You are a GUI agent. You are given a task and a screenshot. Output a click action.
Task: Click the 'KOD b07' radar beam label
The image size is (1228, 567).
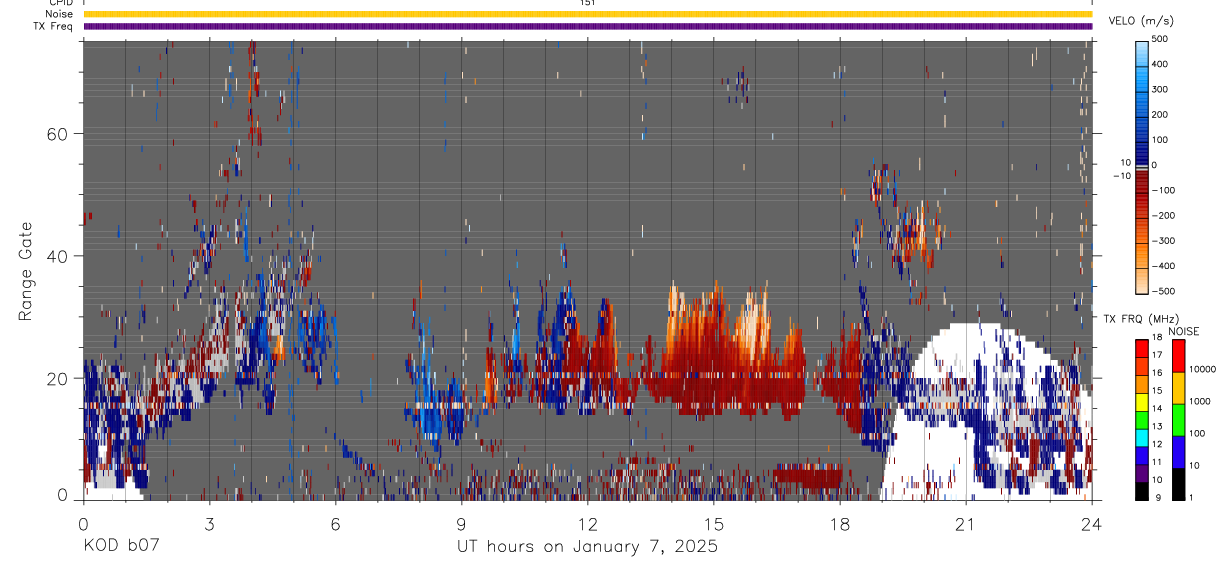(120, 546)
